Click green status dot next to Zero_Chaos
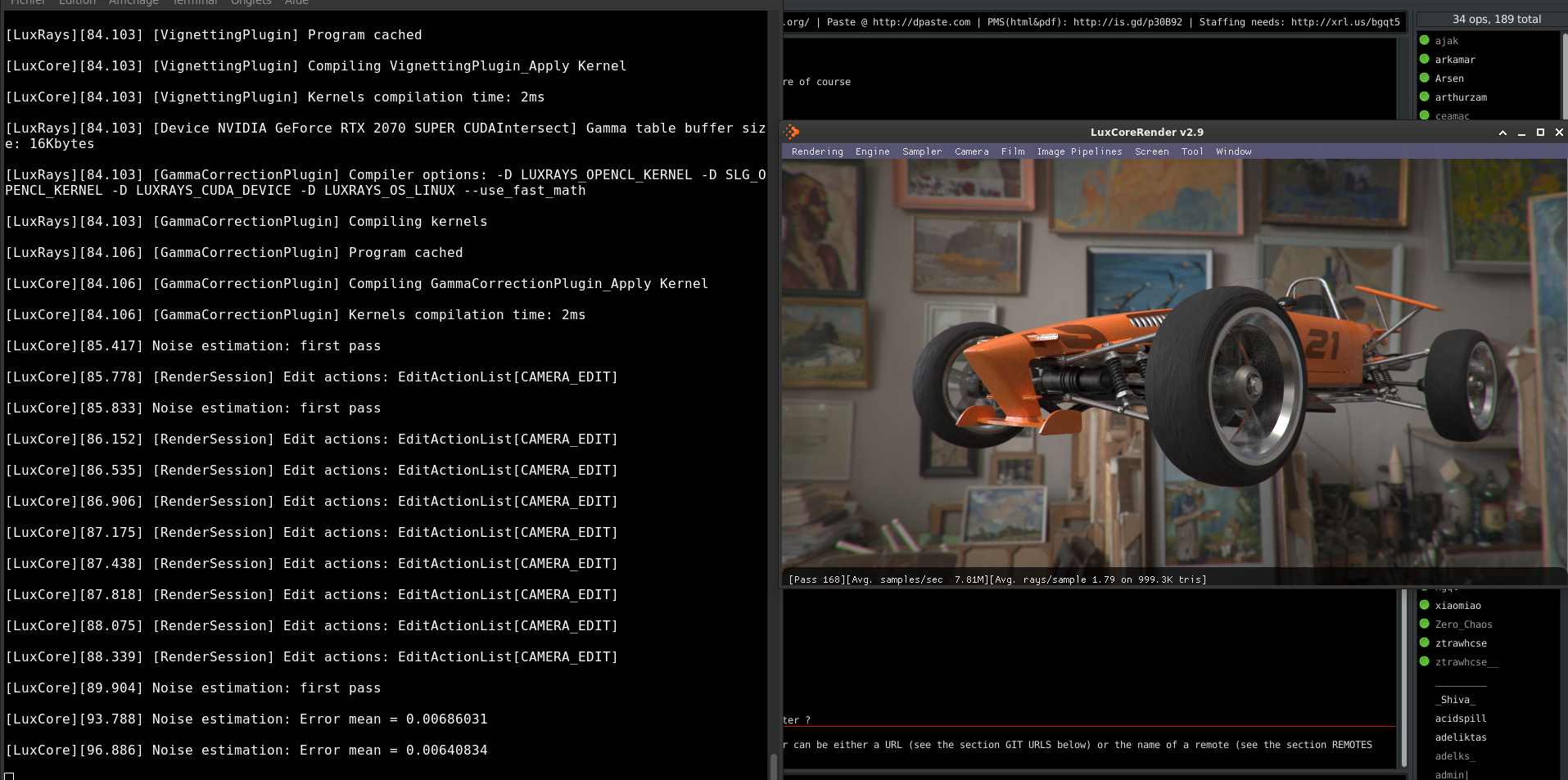The width and height of the screenshot is (1568, 780). click(1425, 624)
